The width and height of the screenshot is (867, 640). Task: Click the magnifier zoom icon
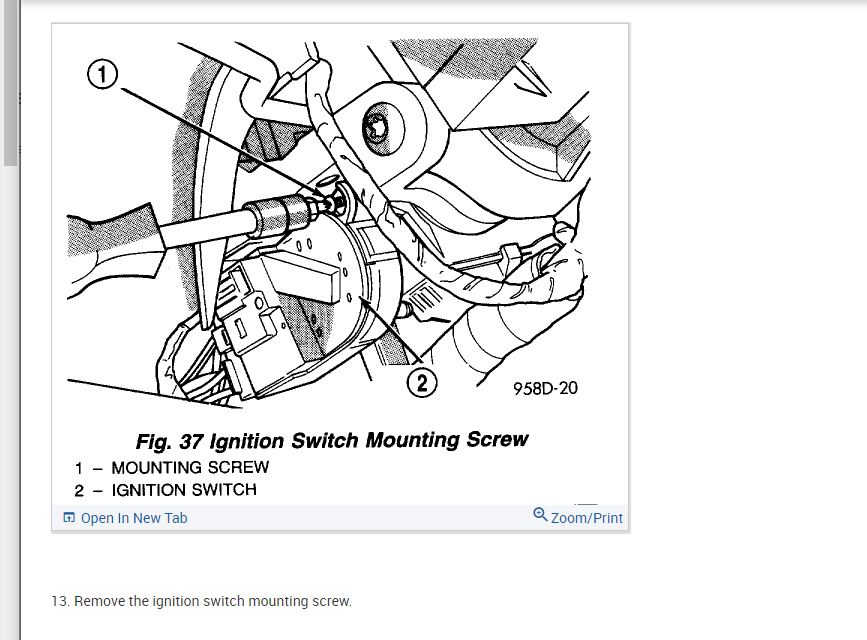540,515
